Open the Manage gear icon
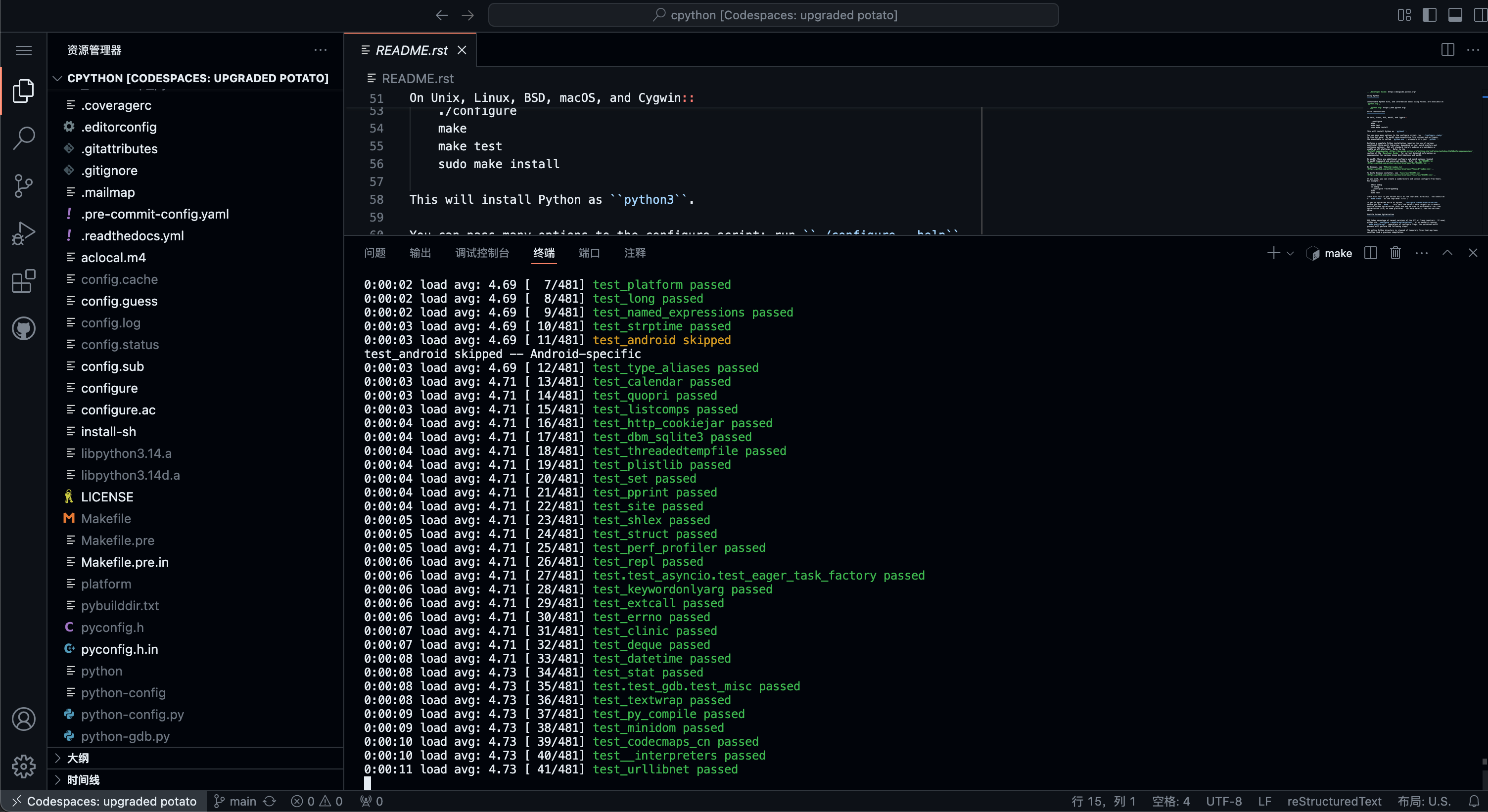Screen dimensions: 1488x812 point(24,767)
